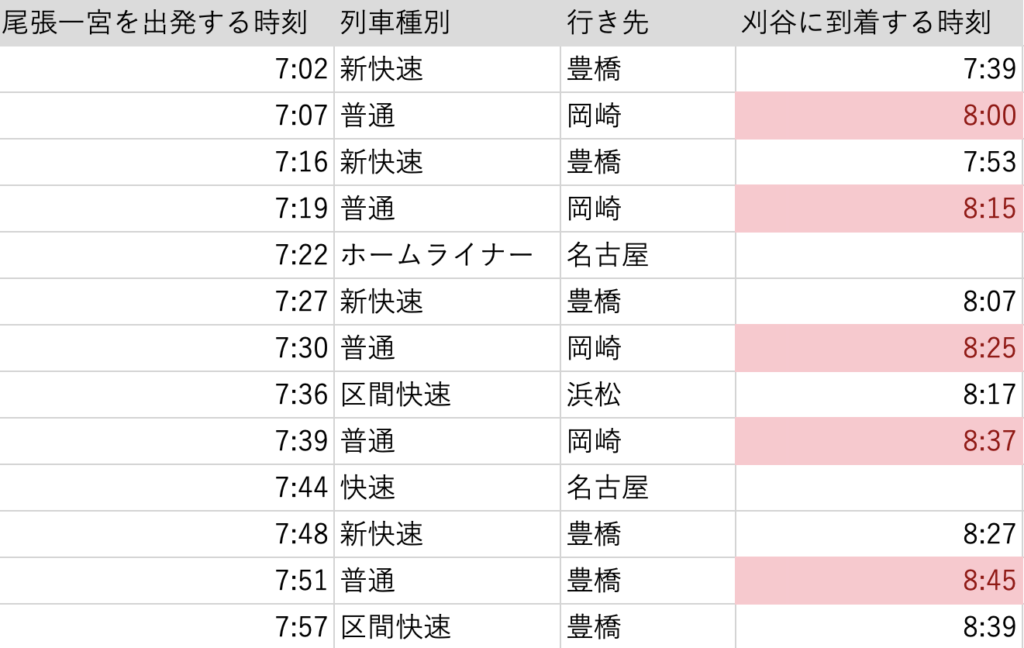Screen dimensions: 1024x648
Task: Click the 行き先 column header
Action: point(648,23)
